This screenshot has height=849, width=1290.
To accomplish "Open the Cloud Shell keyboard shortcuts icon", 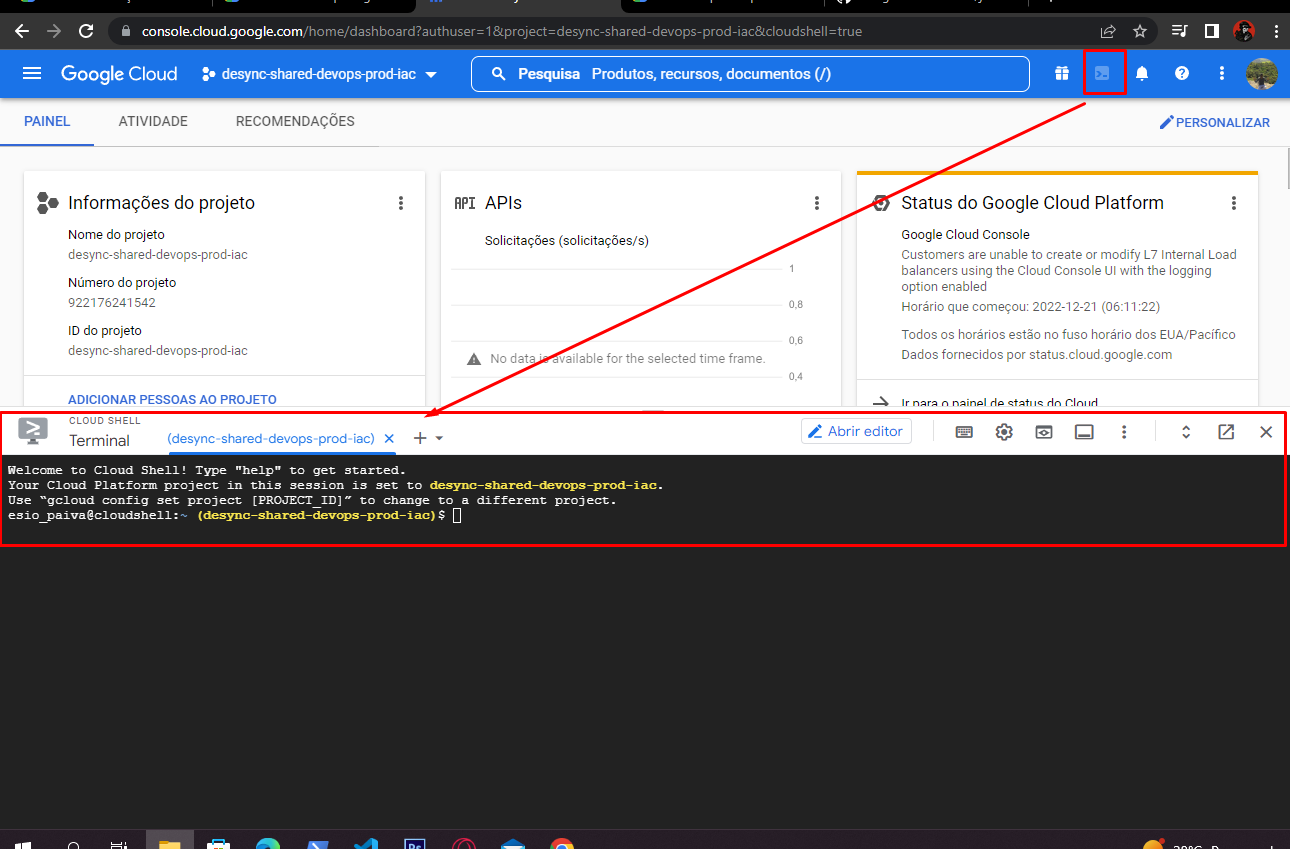I will [x=963, y=432].
